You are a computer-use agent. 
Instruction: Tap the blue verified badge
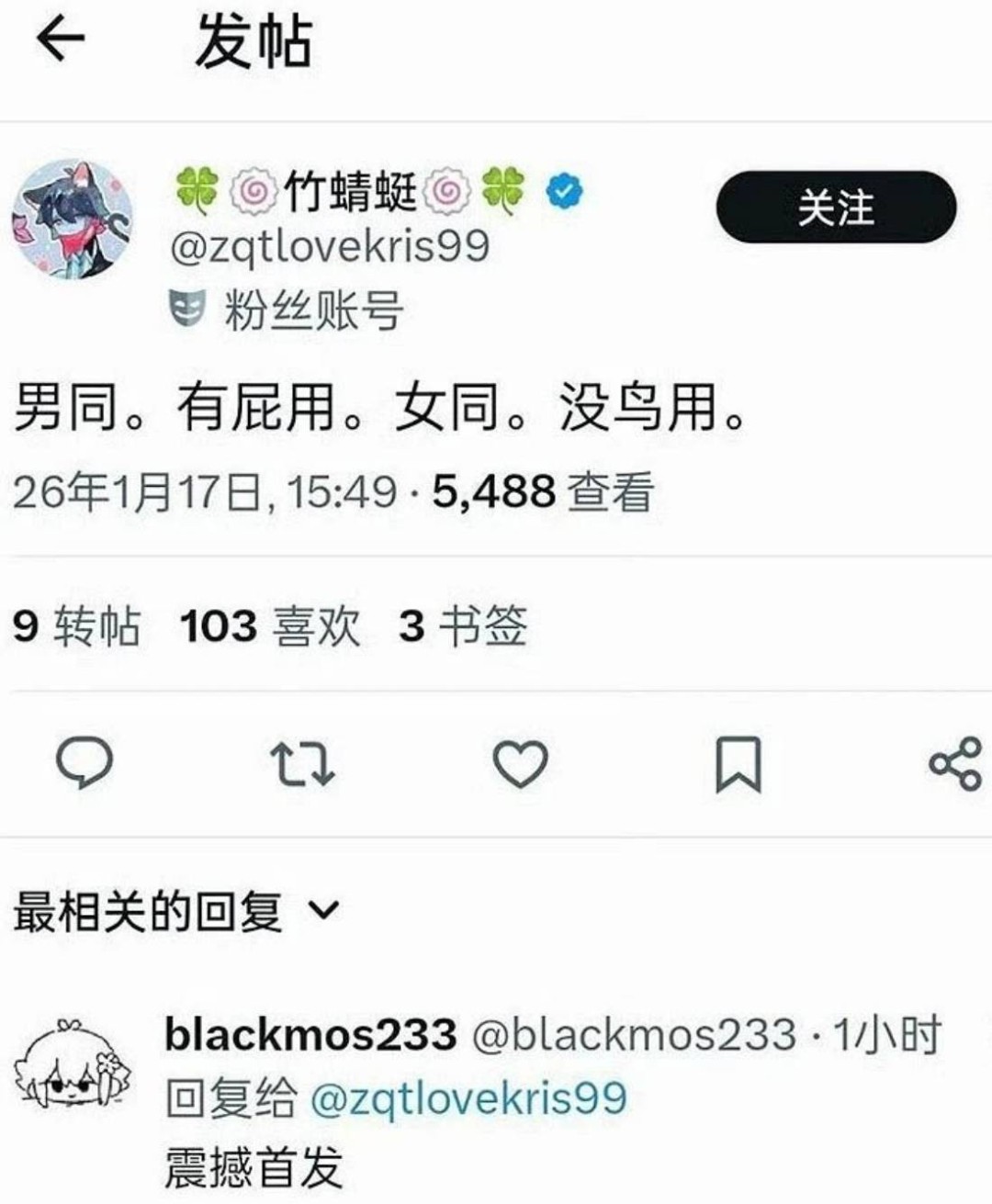564,192
